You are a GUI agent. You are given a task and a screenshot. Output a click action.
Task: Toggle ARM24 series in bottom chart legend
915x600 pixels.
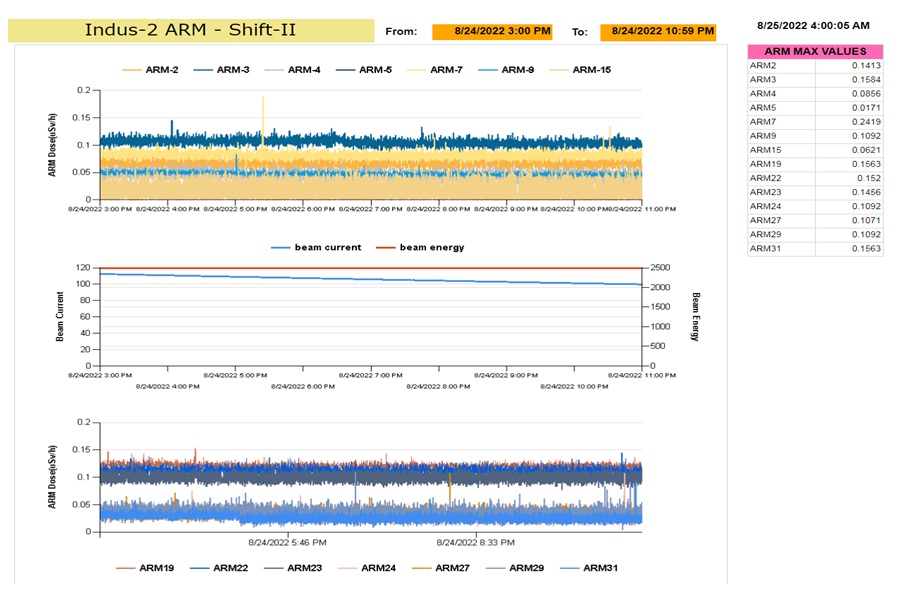coord(368,568)
